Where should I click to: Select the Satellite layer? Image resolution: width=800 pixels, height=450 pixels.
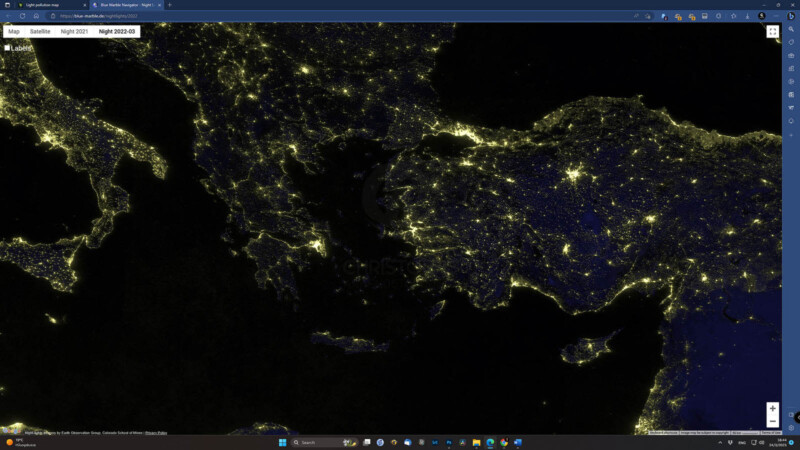(x=40, y=32)
